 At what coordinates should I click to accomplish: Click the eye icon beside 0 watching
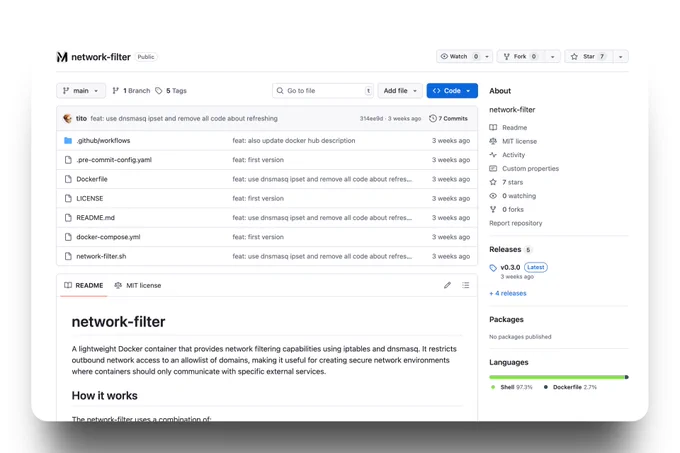click(493, 196)
